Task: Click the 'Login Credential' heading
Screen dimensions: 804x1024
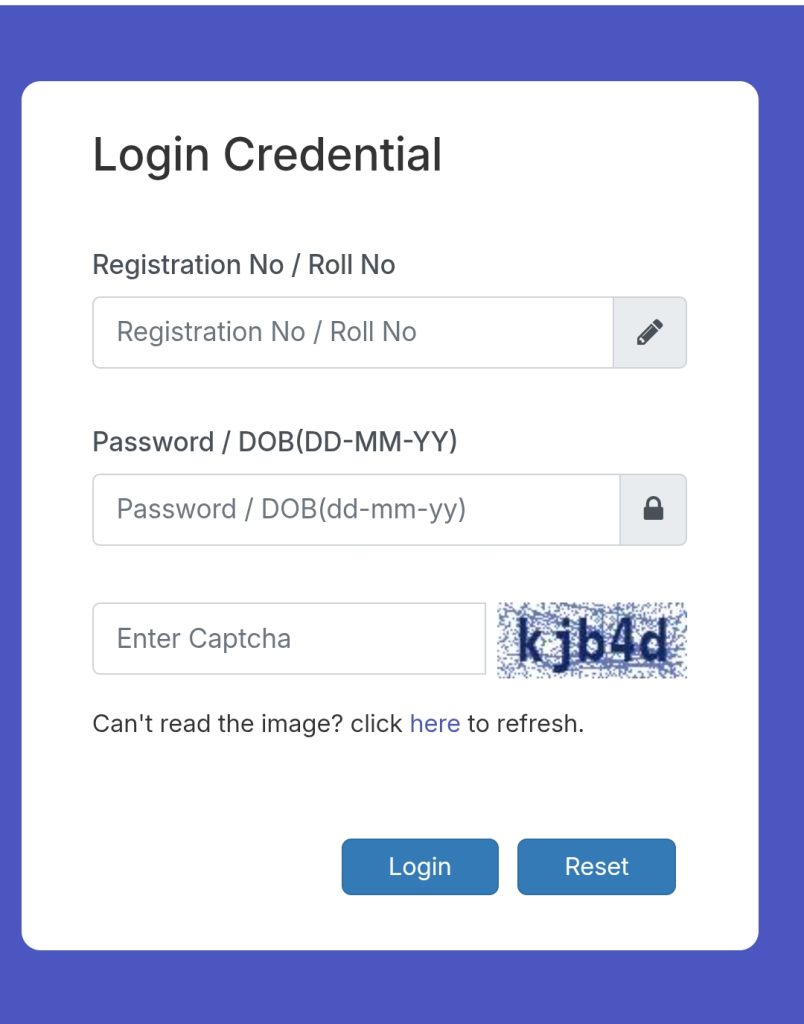Action: [267, 155]
